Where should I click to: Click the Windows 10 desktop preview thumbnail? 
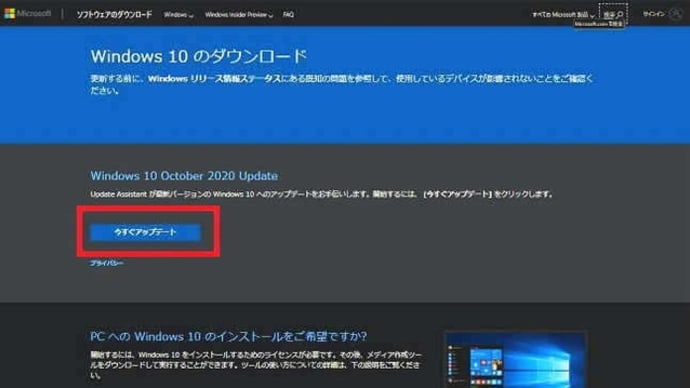(x=515, y=360)
